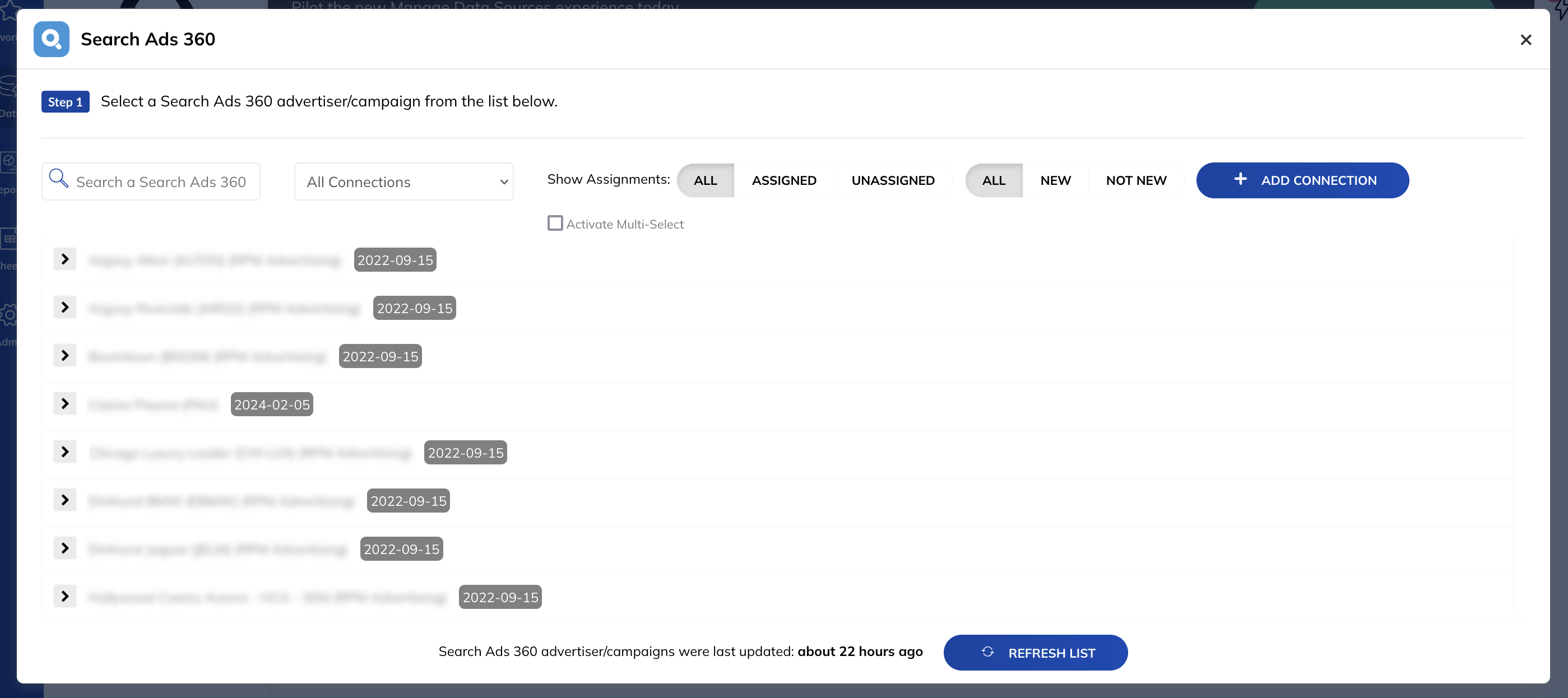The width and height of the screenshot is (1568, 698).
Task: Click the table sheets icon in sidebar
Action: (x=8, y=239)
